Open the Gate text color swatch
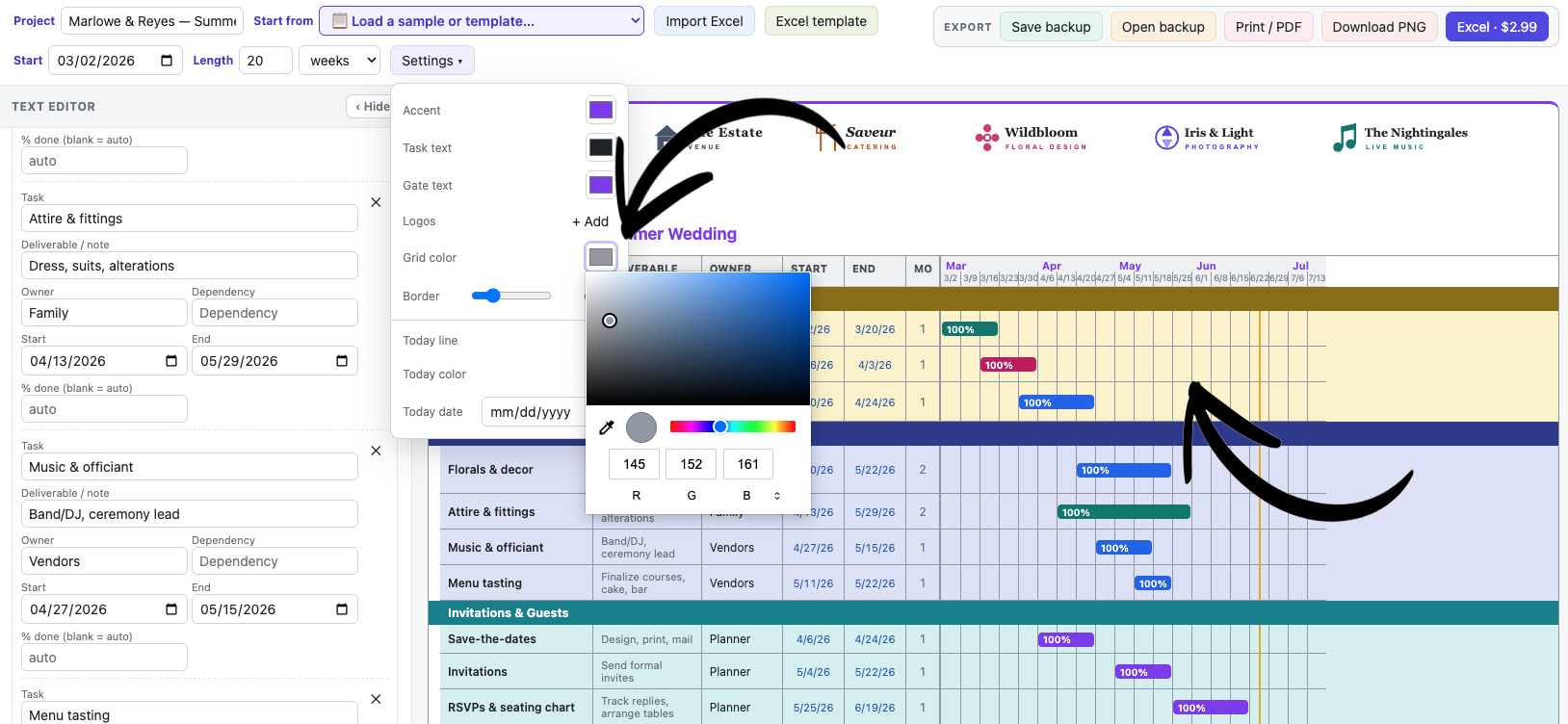 601,185
